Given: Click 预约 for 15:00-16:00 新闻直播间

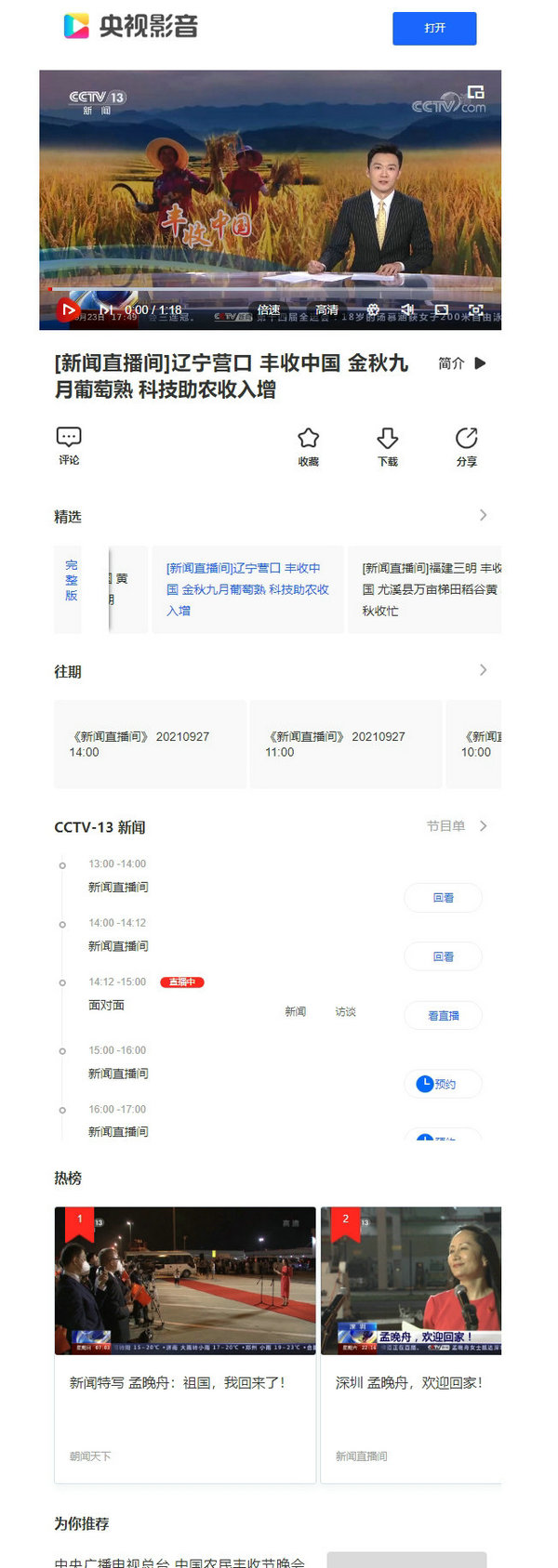Looking at the screenshot, I should point(443,1084).
